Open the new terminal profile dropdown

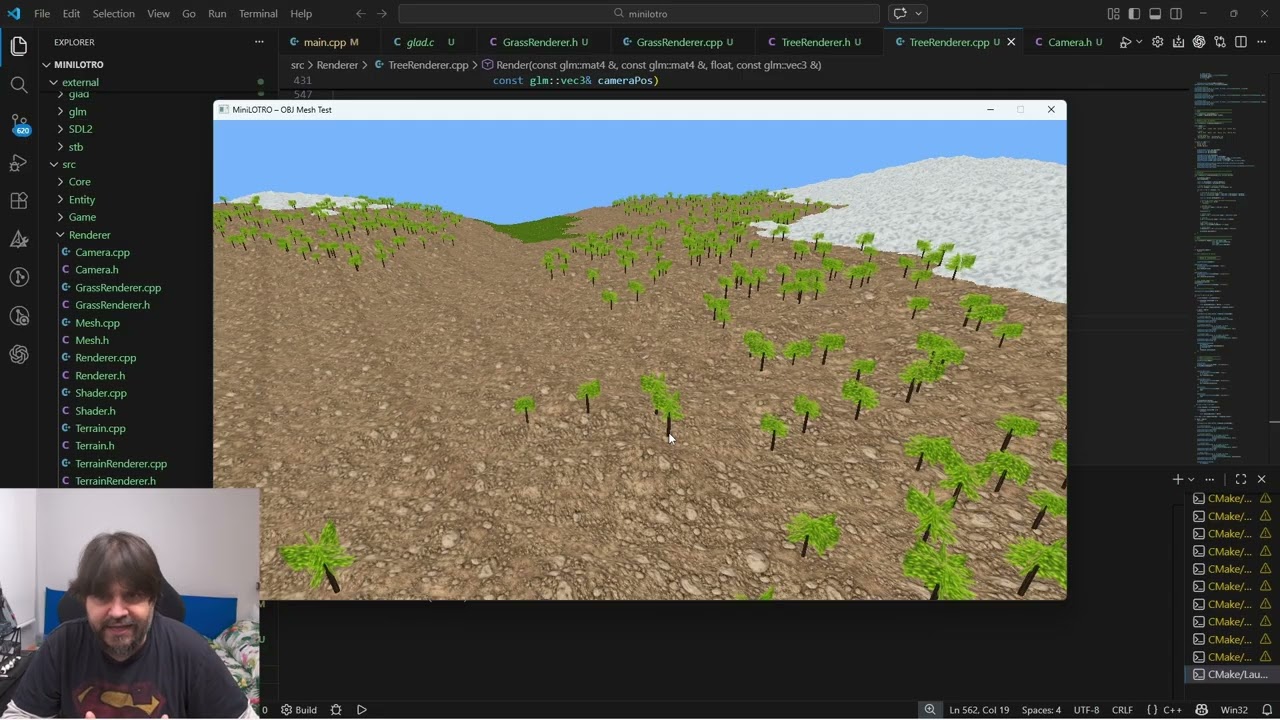click(x=1191, y=479)
